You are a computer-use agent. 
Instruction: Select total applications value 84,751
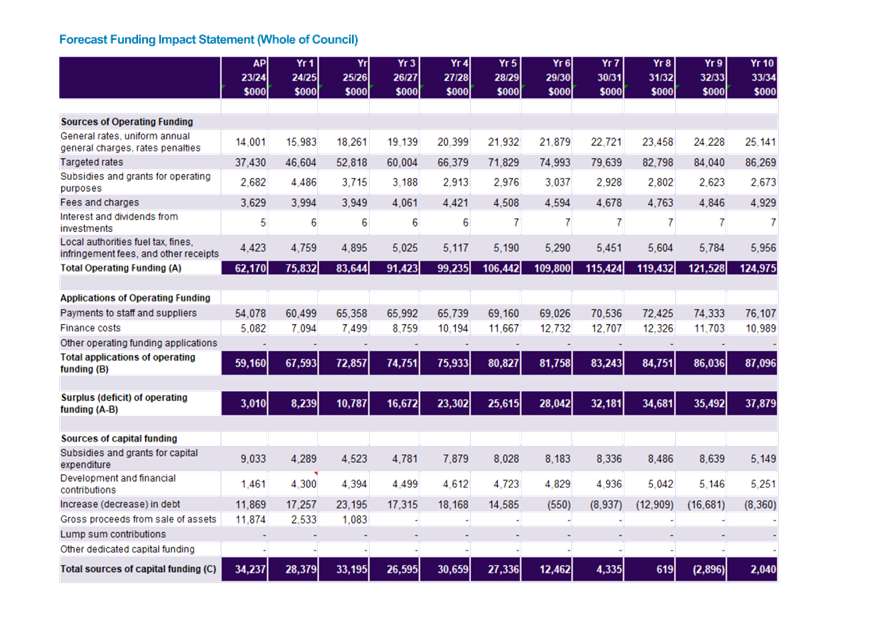pyautogui.click(x=658, y=363)
